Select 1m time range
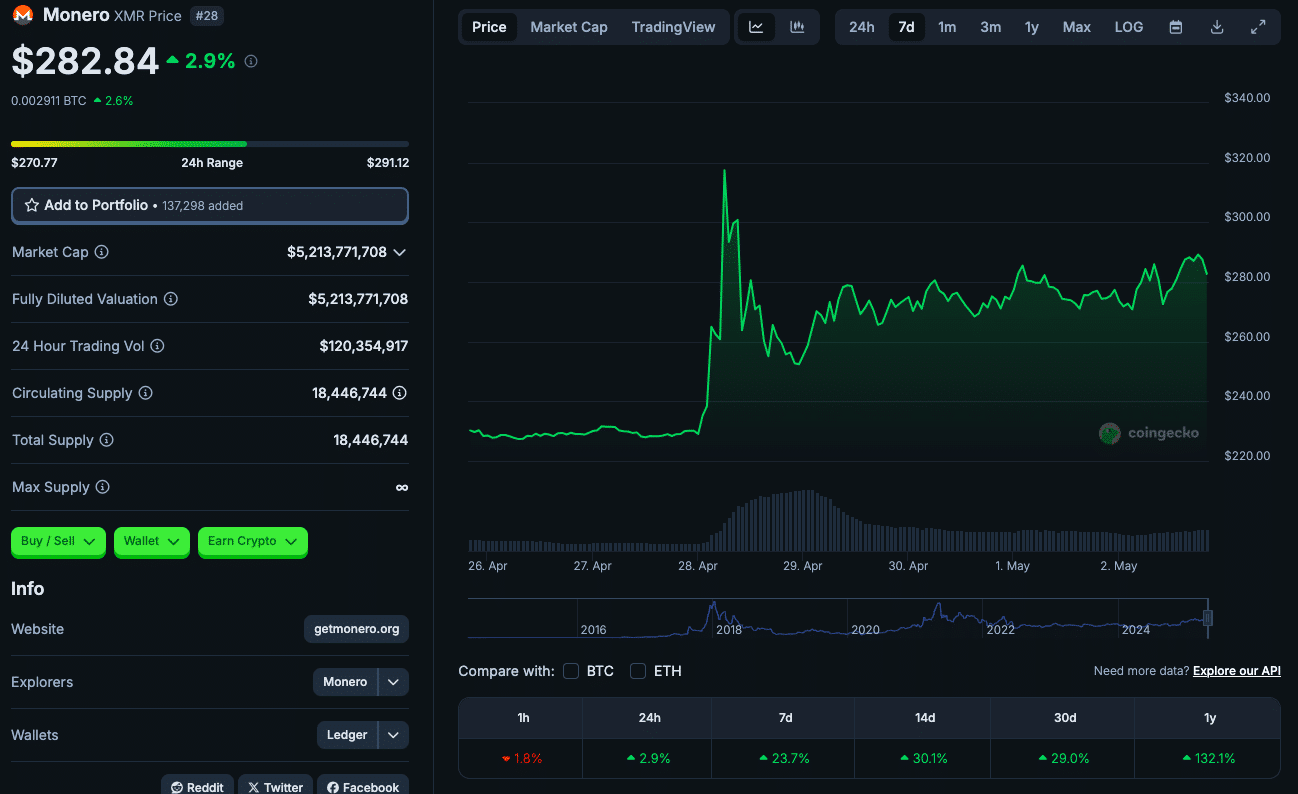Screen dimensions: 1298x794 click(947, 27)
